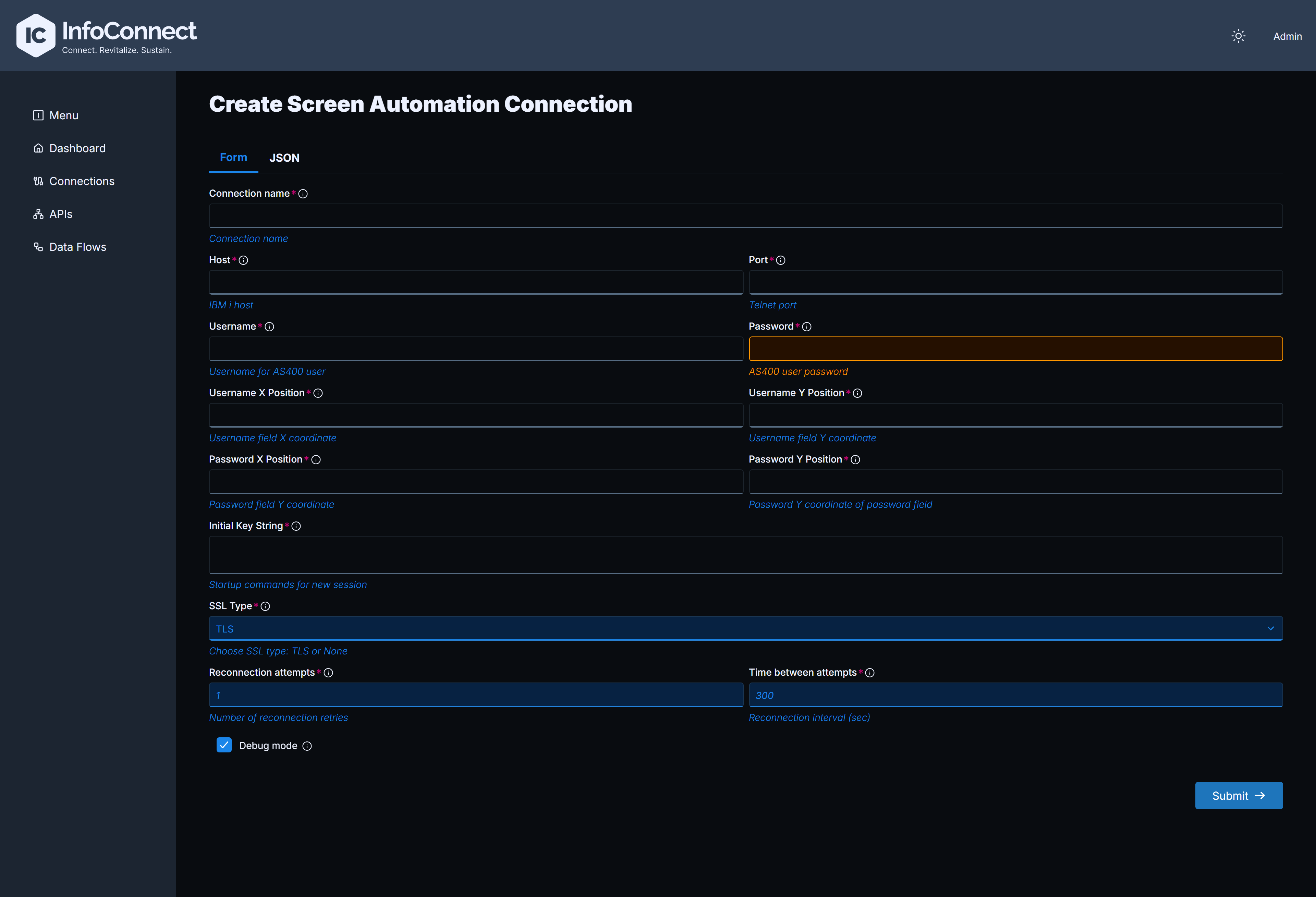The image size is (1316, 897).
Task: Toggle the light theme sun icon
Action: tap(1238, 36)
